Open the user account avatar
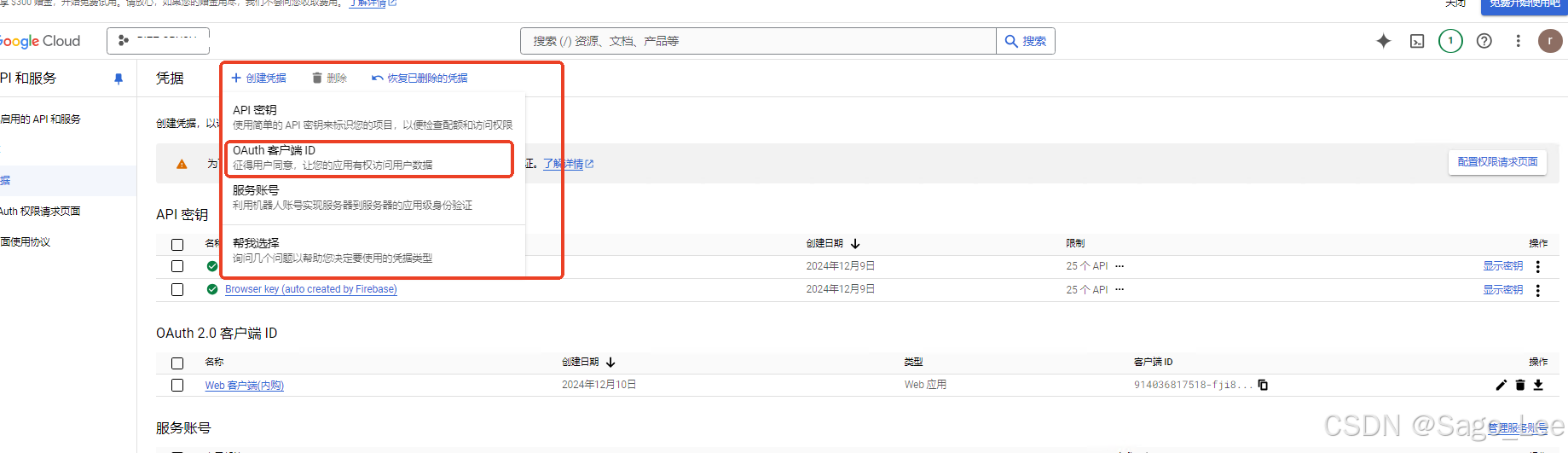This screenshot has height=453, width=1568. (1550, 41)
